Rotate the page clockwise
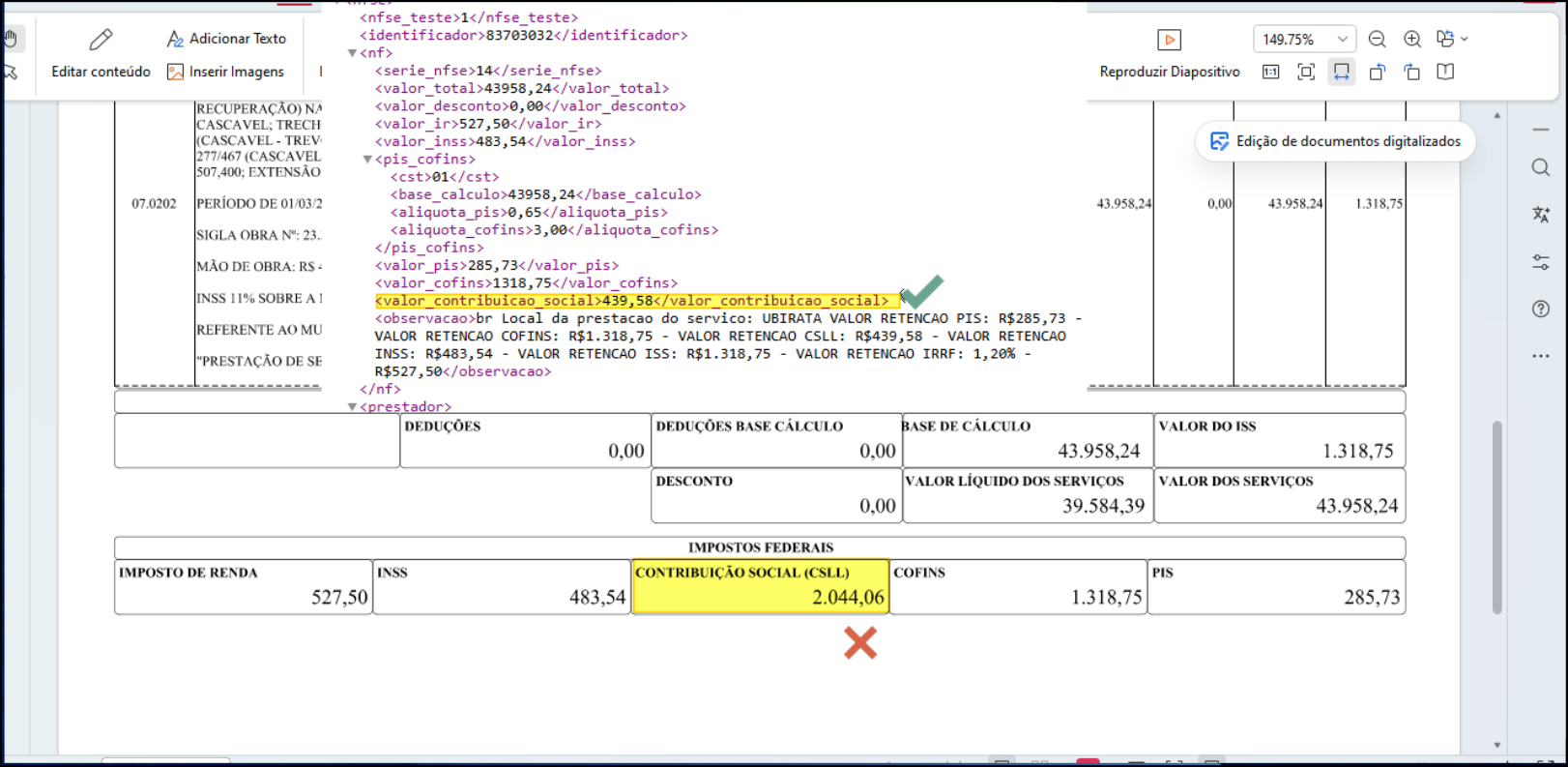This screenshot has width=1568, height=767. pos(1412,72)
